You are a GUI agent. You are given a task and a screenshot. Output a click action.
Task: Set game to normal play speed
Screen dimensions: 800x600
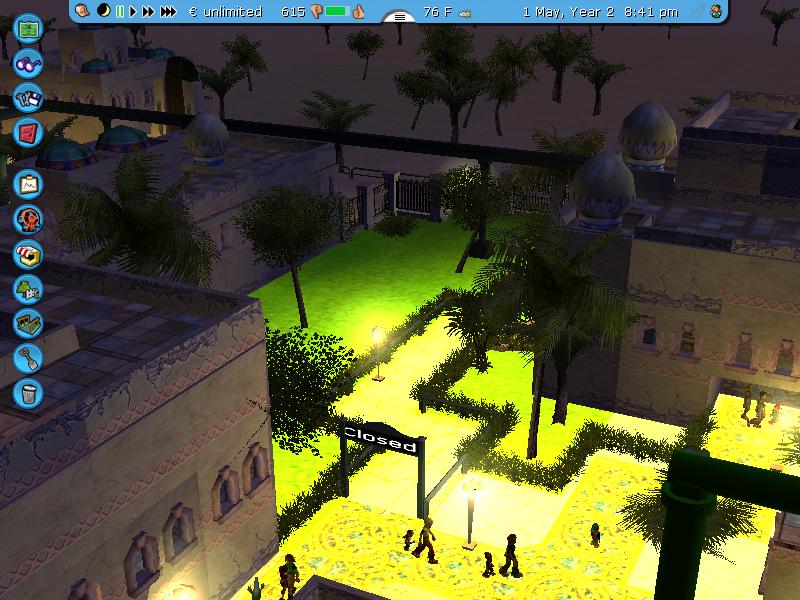click(x=133, y=11)
